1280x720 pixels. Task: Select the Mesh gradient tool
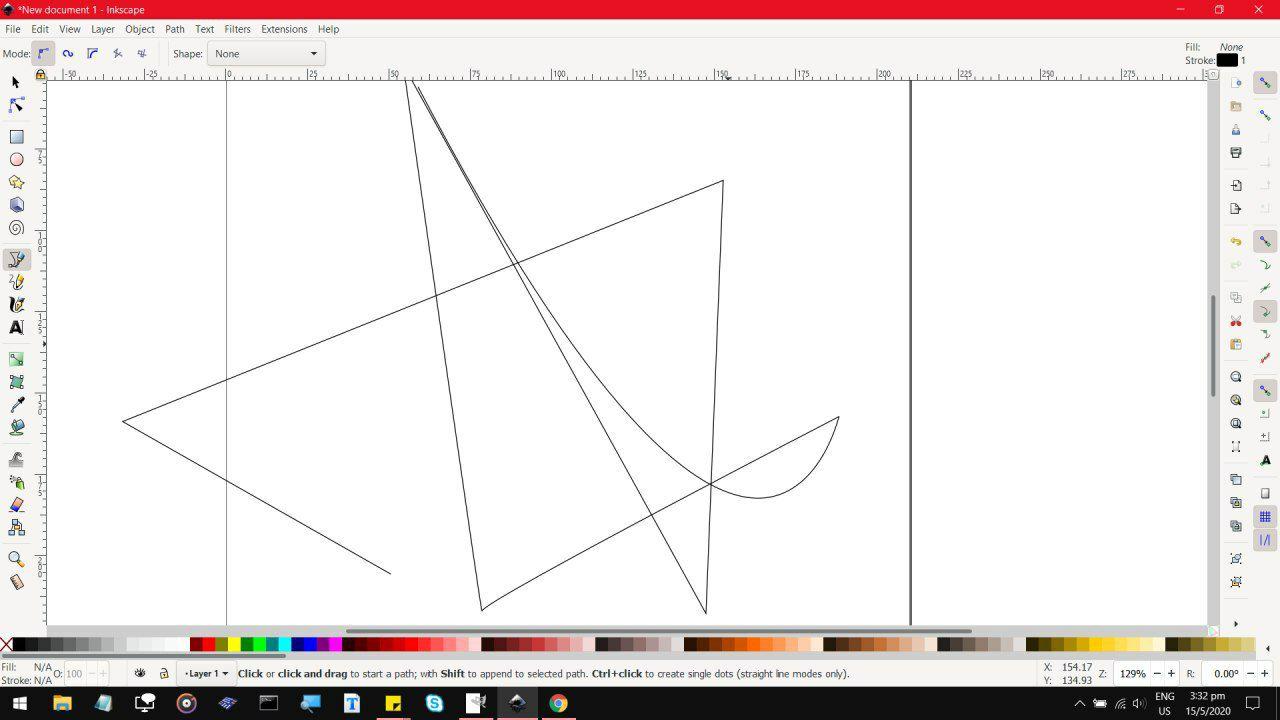click(x=16, y=382)
